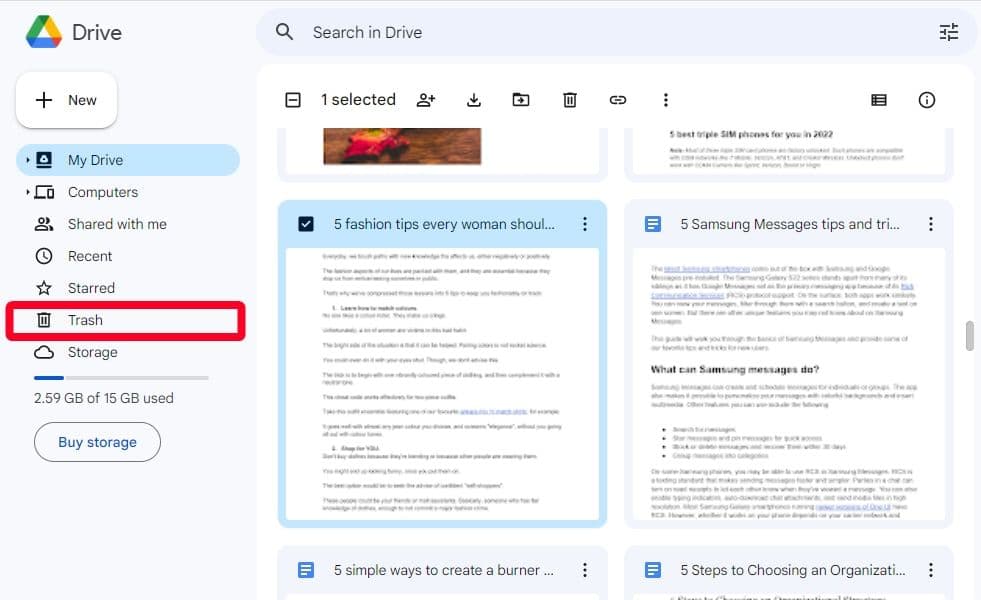Switch file display to list layout
Viewport: 981px width, 600px height.
pos(879,100)
